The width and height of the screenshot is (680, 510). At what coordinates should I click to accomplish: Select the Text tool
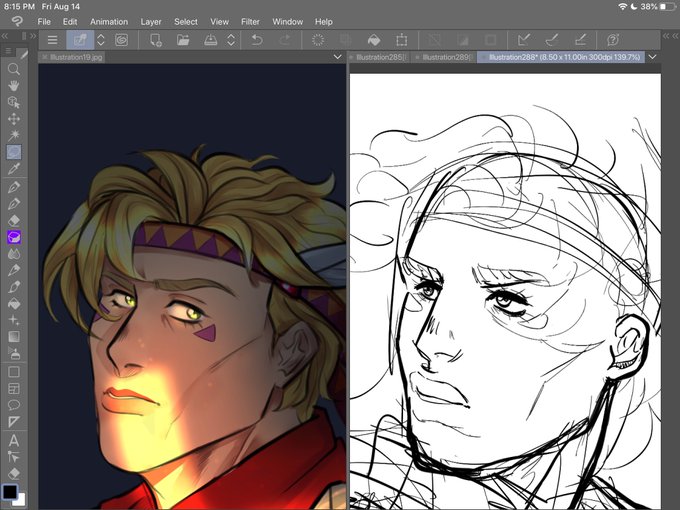pos(14,441)
